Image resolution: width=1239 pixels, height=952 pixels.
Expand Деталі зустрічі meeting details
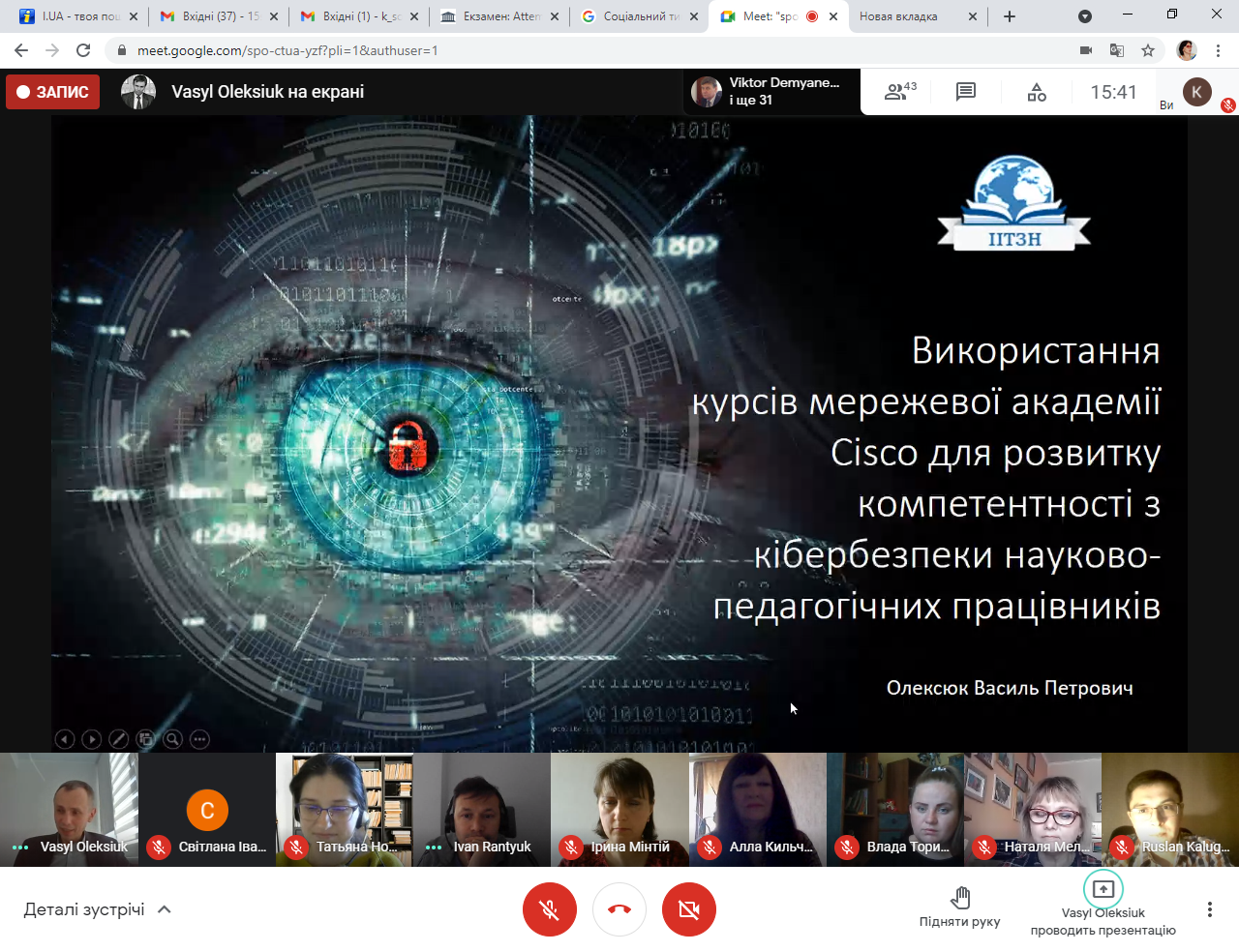tap(97, 909)
